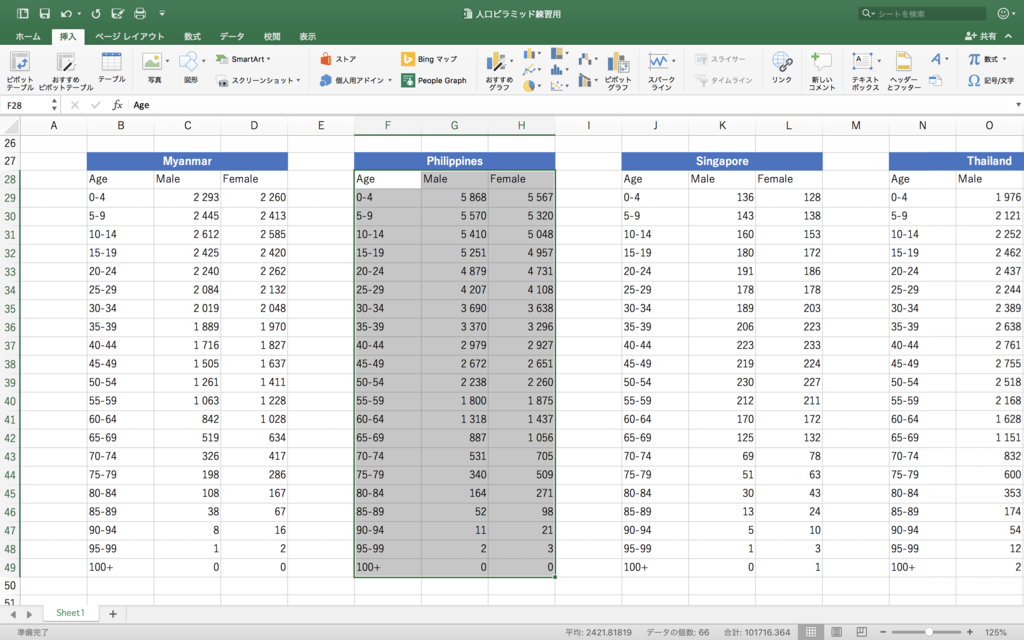Image resolution: width=1024 pixels, height=640 pixels.
Task: Select column K header
Action: coord(722,125)
